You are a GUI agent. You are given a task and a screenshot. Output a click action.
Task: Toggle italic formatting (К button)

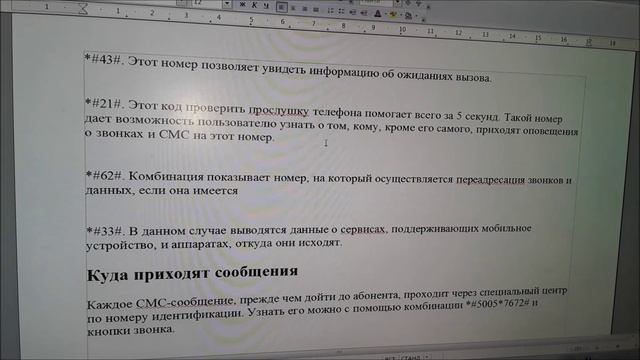point(255,5)
